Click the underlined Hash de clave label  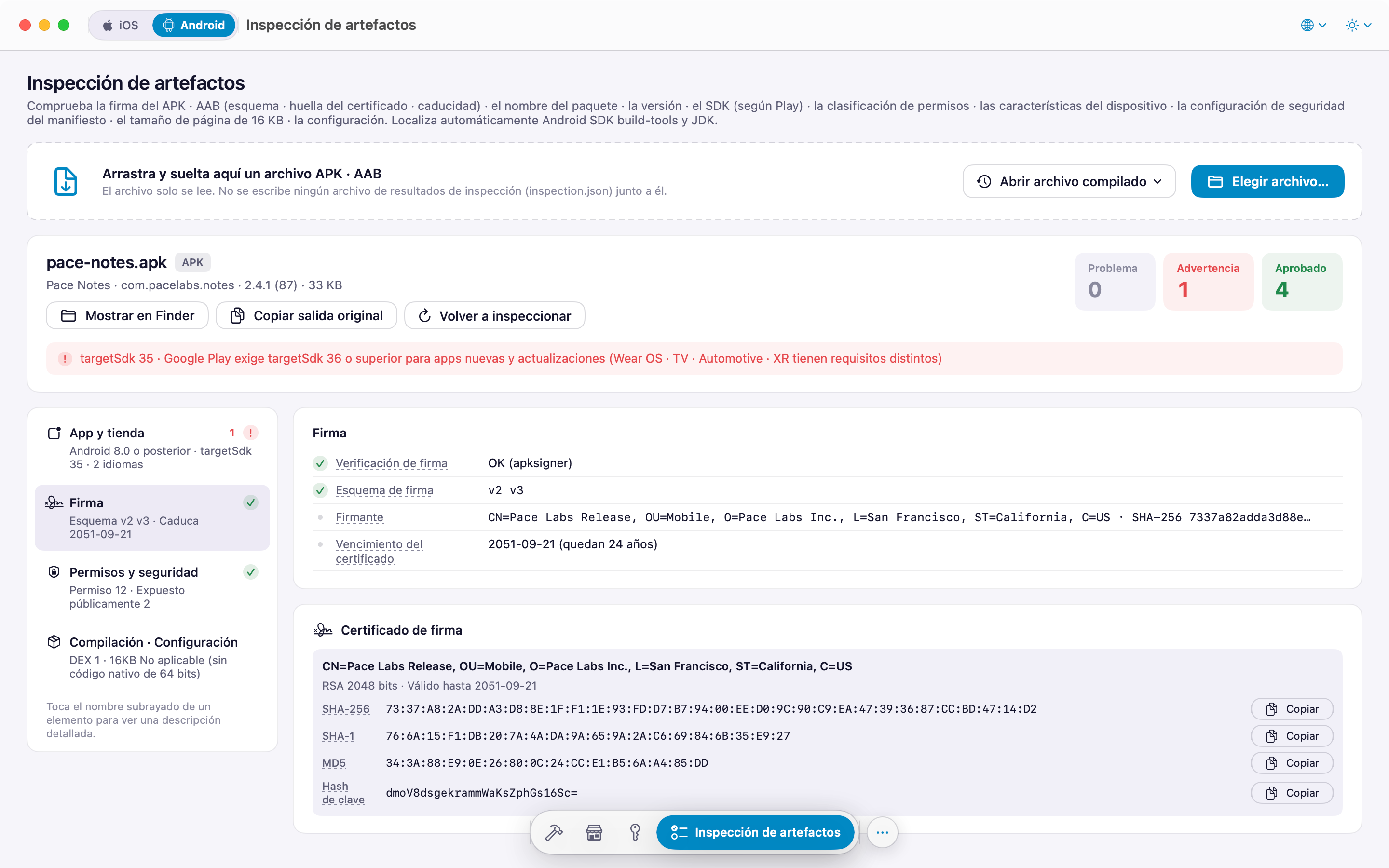tap(343, 793)
